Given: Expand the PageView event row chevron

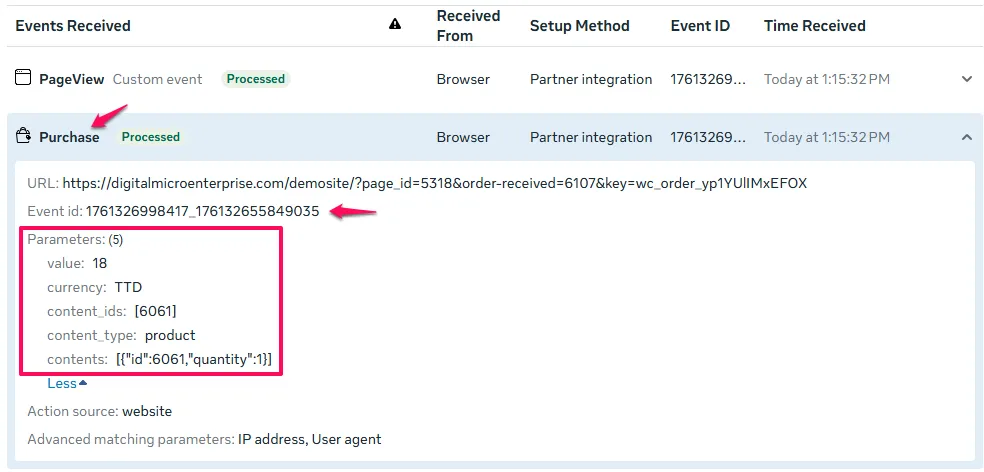Looking at the screenshot, I should (x=966, y=79).
